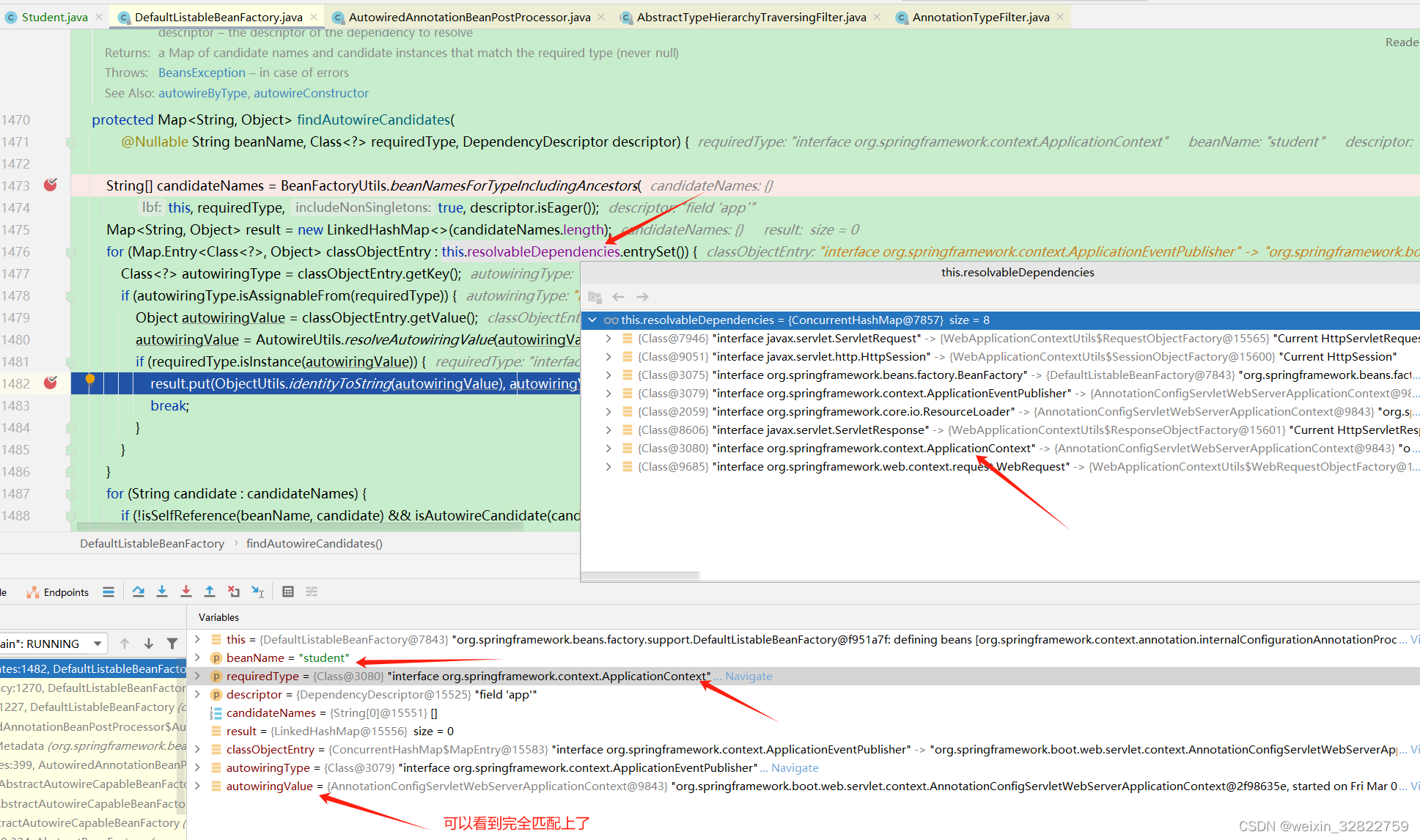1420x840 pixels.
Task: Click editor horizontal scrollbar thumb
Action: tap(299, 526)
